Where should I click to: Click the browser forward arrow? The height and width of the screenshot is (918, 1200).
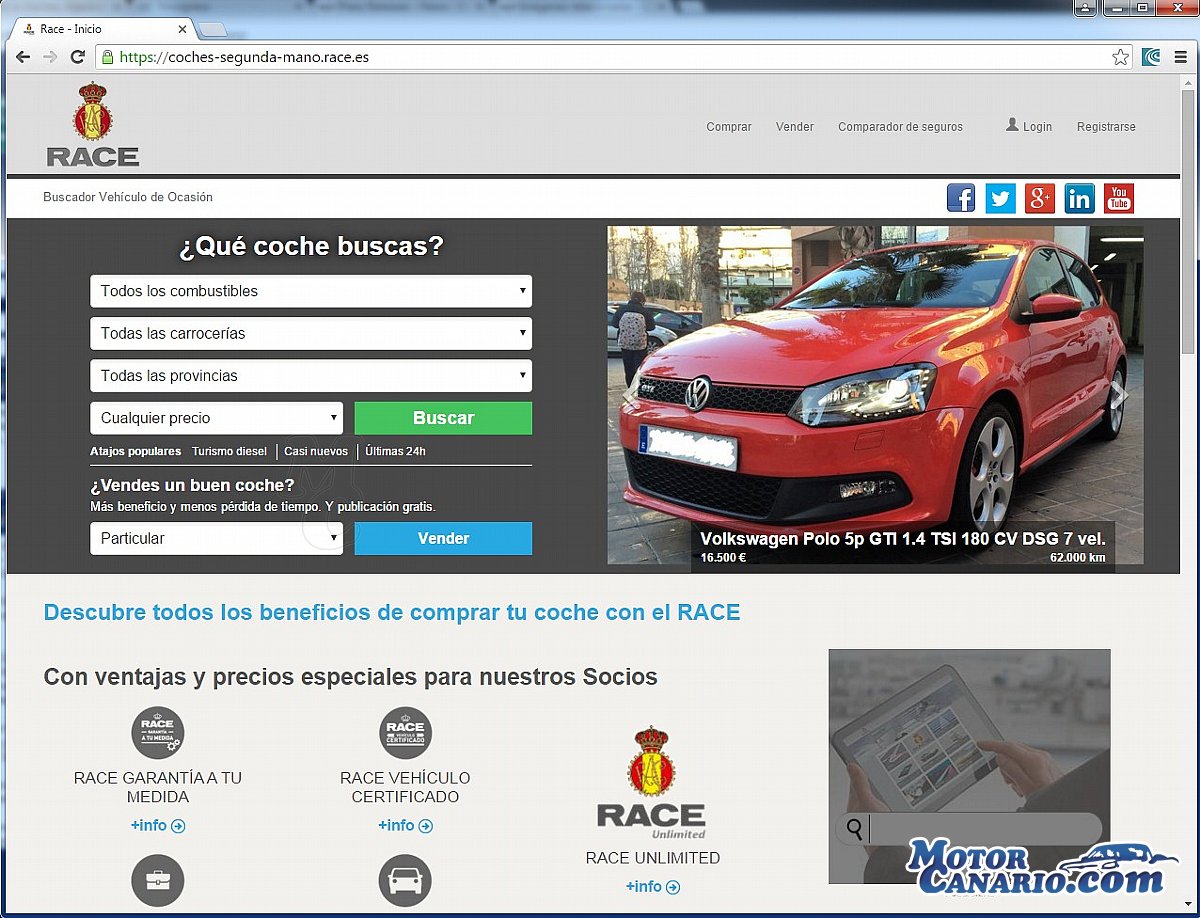point(50,57)
